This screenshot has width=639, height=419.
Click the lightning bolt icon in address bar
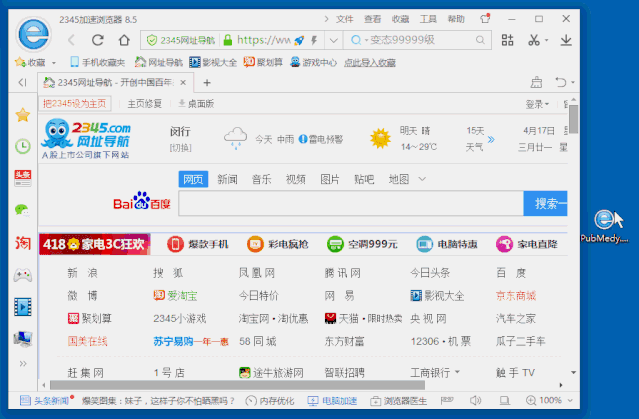pyautogui.click(x=314, y=40)
